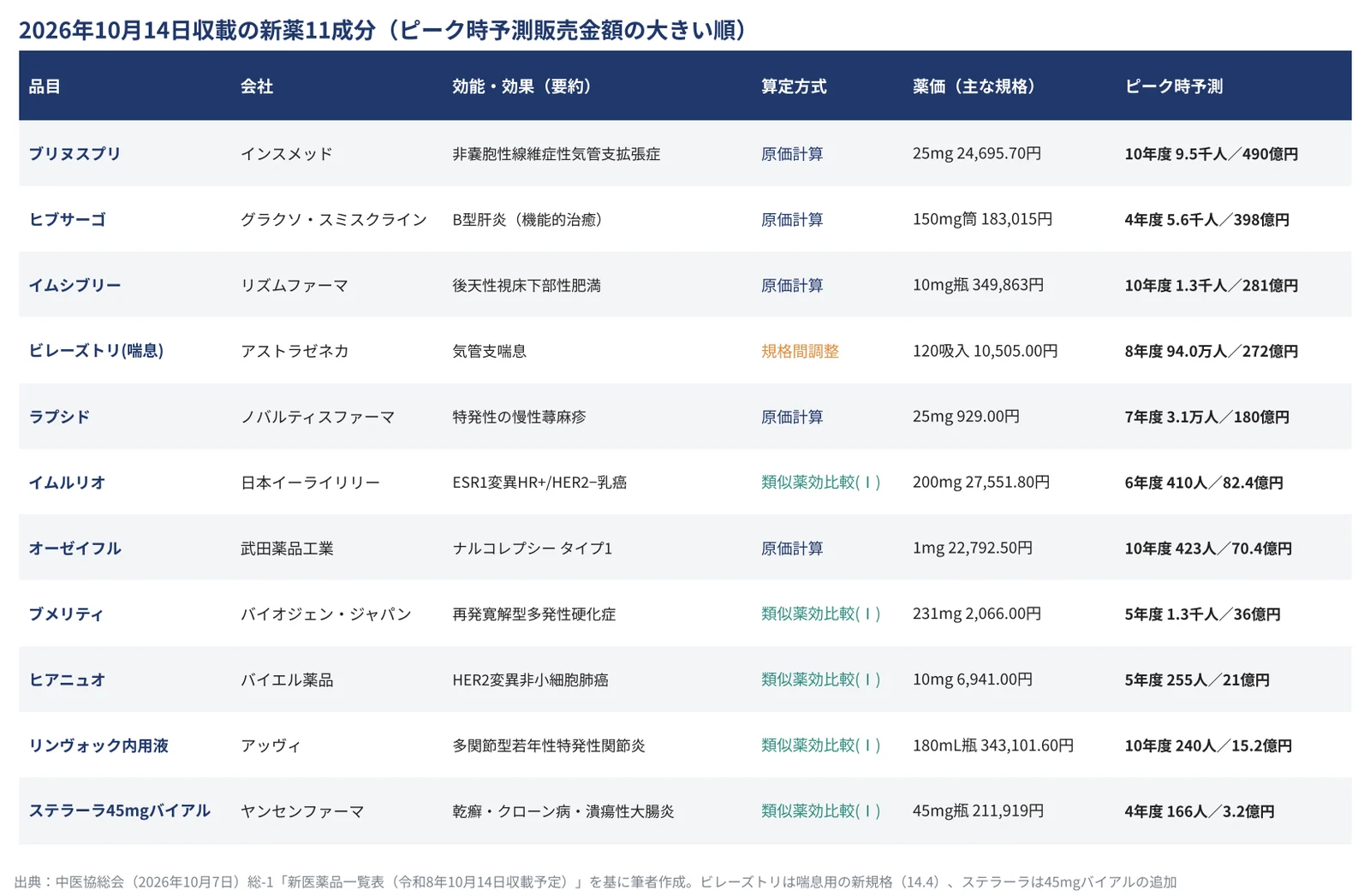Click indication B型肝炎(機能的治癒)
This screenshot has width=1370, height=896.
point(530,220)
